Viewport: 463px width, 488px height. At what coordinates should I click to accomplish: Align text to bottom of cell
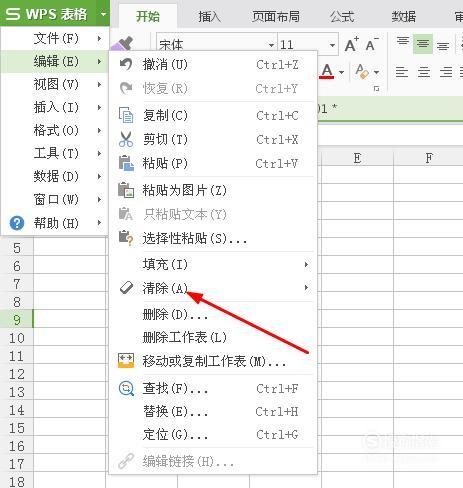pos(443,45)
